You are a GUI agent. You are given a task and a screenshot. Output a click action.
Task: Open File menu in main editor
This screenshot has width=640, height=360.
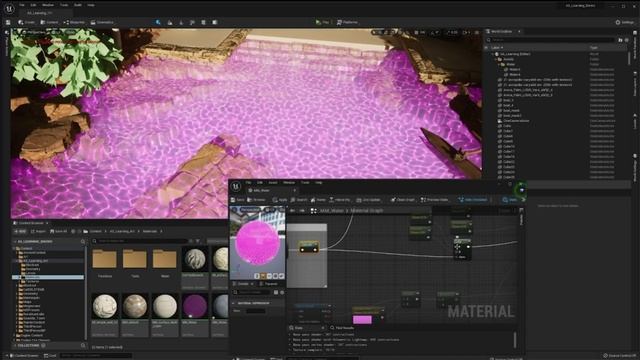coord(22,5)
